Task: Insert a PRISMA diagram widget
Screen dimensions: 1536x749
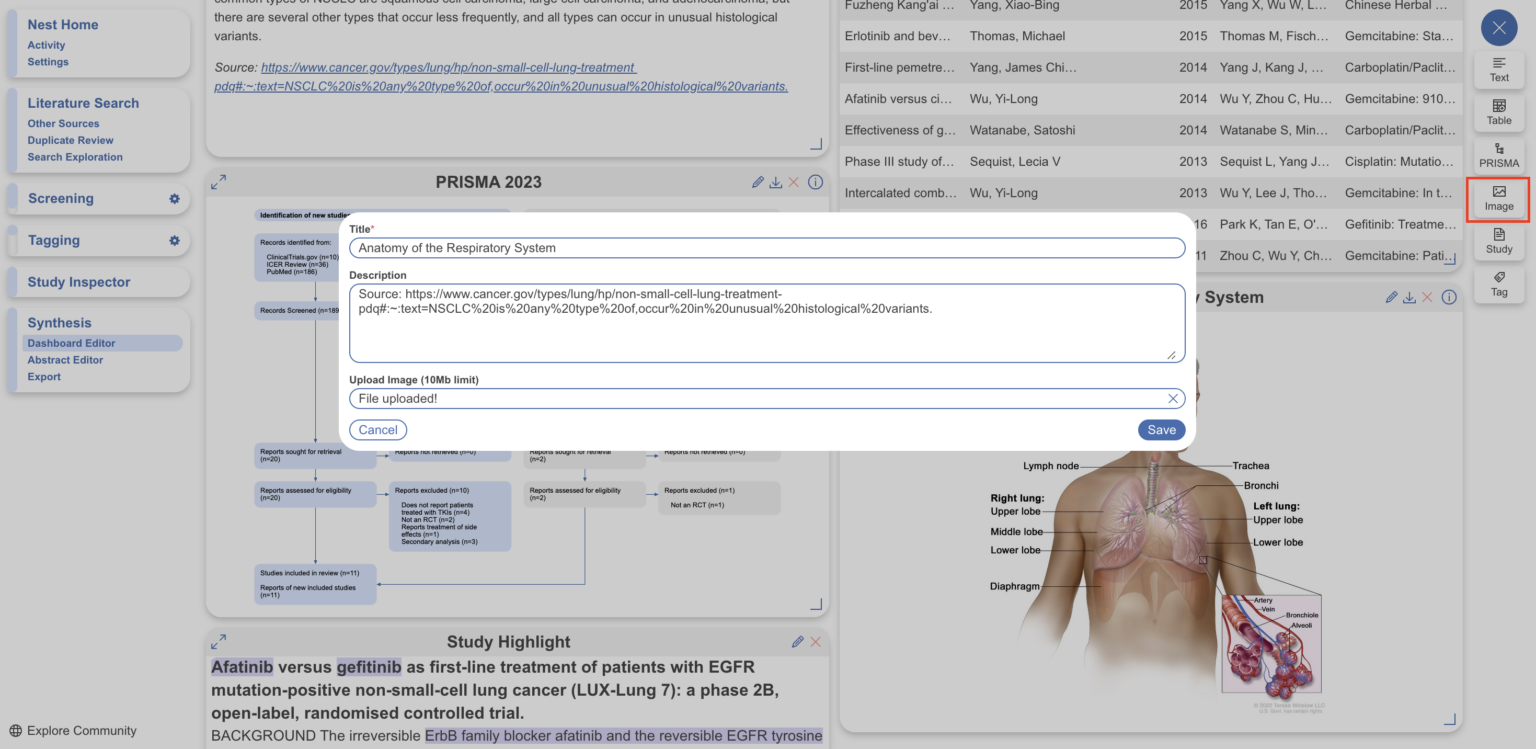Action: (1498, 154)
